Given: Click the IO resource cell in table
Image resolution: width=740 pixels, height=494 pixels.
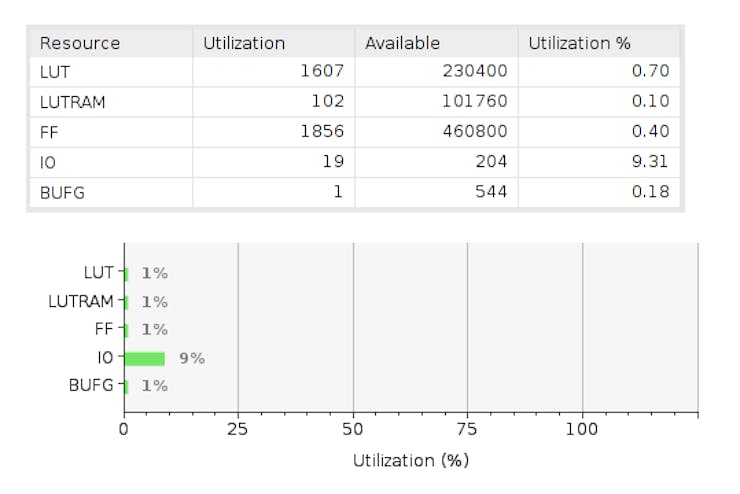Looking at the screenshot, I should coord(48,161).
